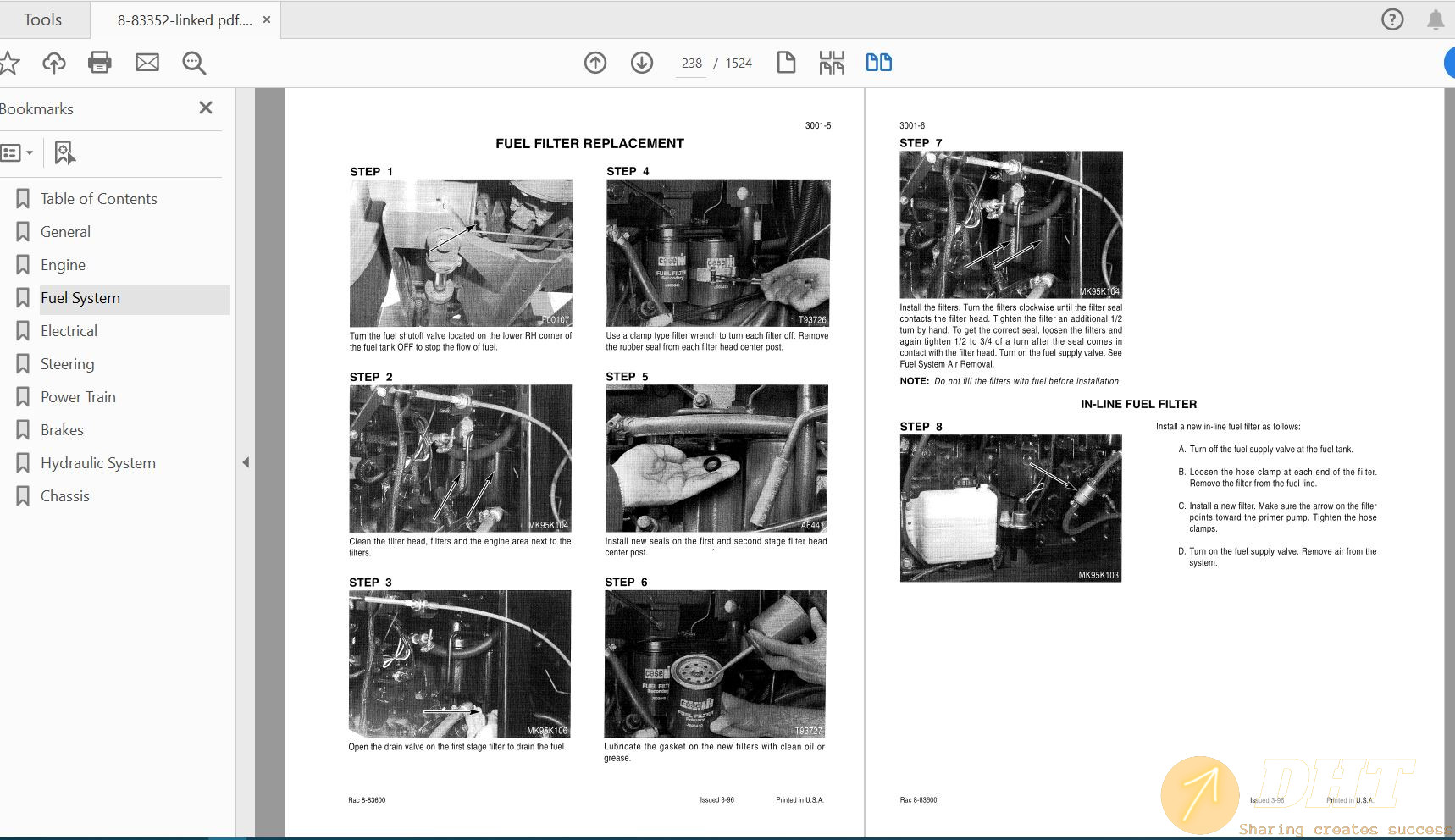Screen dimensions: 1455x840
Task: Toggle the scrolling page display icon
Action: 832,63
